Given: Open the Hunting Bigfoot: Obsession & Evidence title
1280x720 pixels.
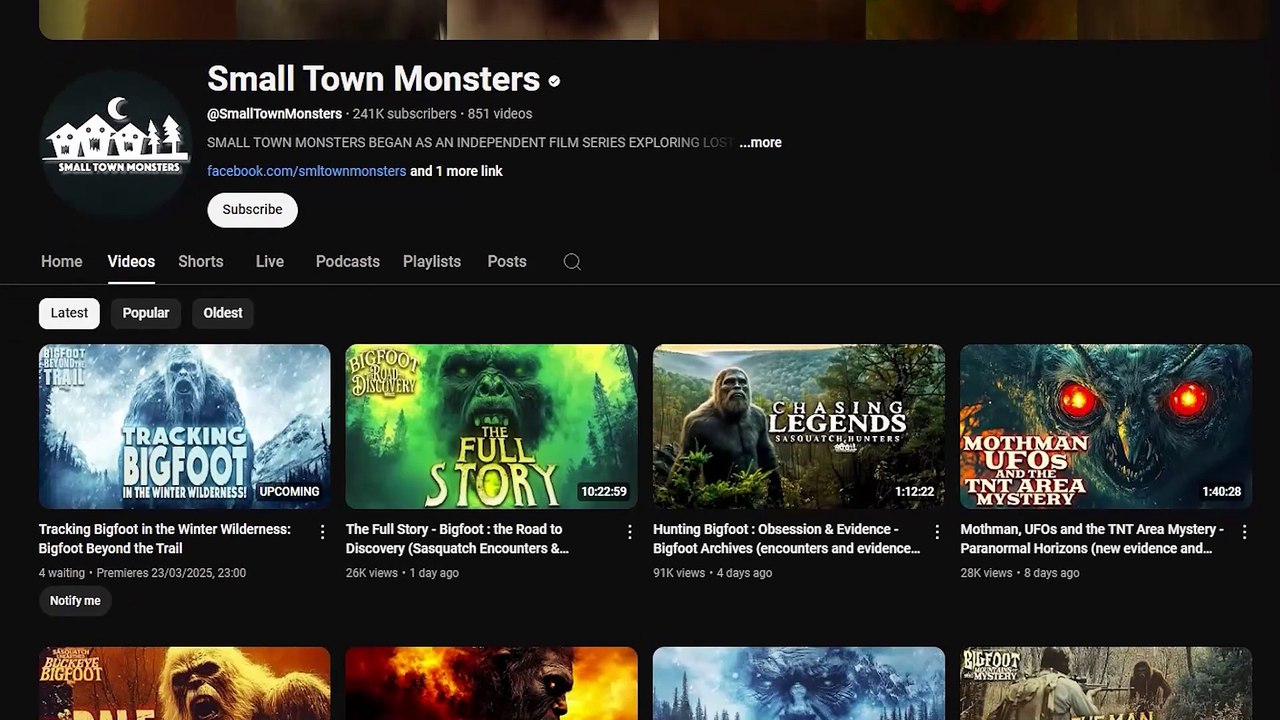Looking at the screenshot, I should click(x=786, y=539).
